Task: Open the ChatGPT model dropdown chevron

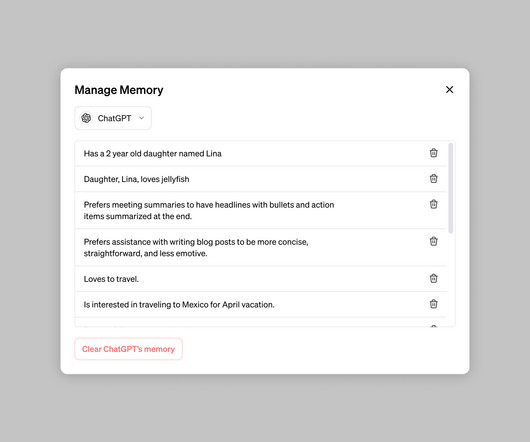Action: point(142,118)
